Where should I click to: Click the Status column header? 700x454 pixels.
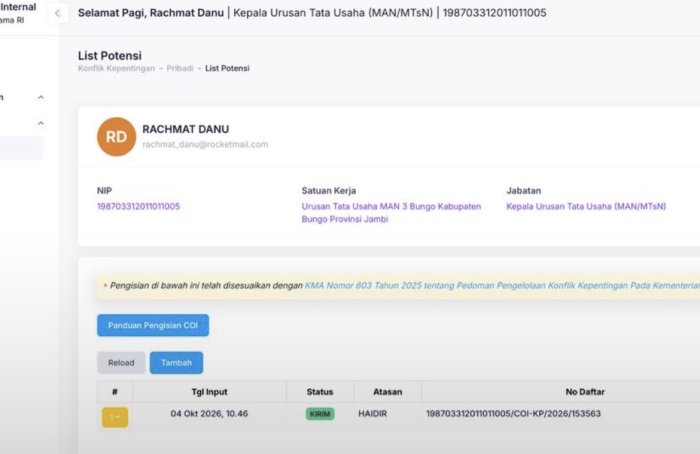320,392
